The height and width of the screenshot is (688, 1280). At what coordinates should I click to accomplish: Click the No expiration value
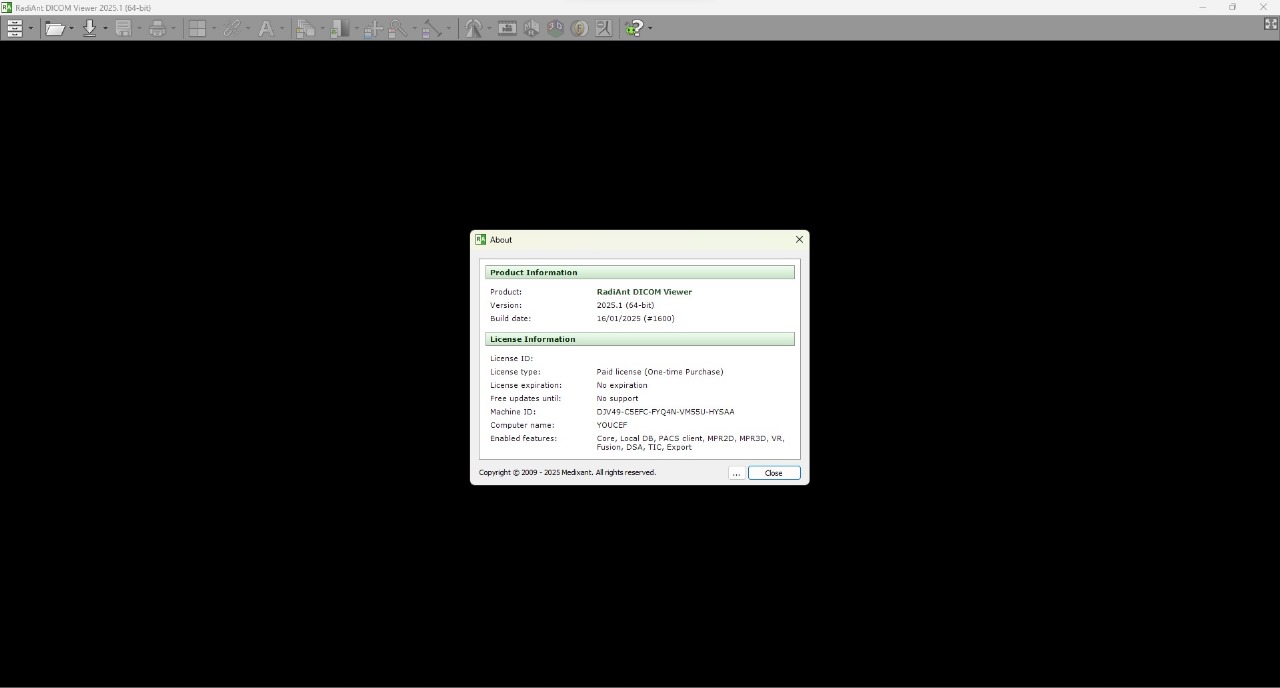click(622, 385)
